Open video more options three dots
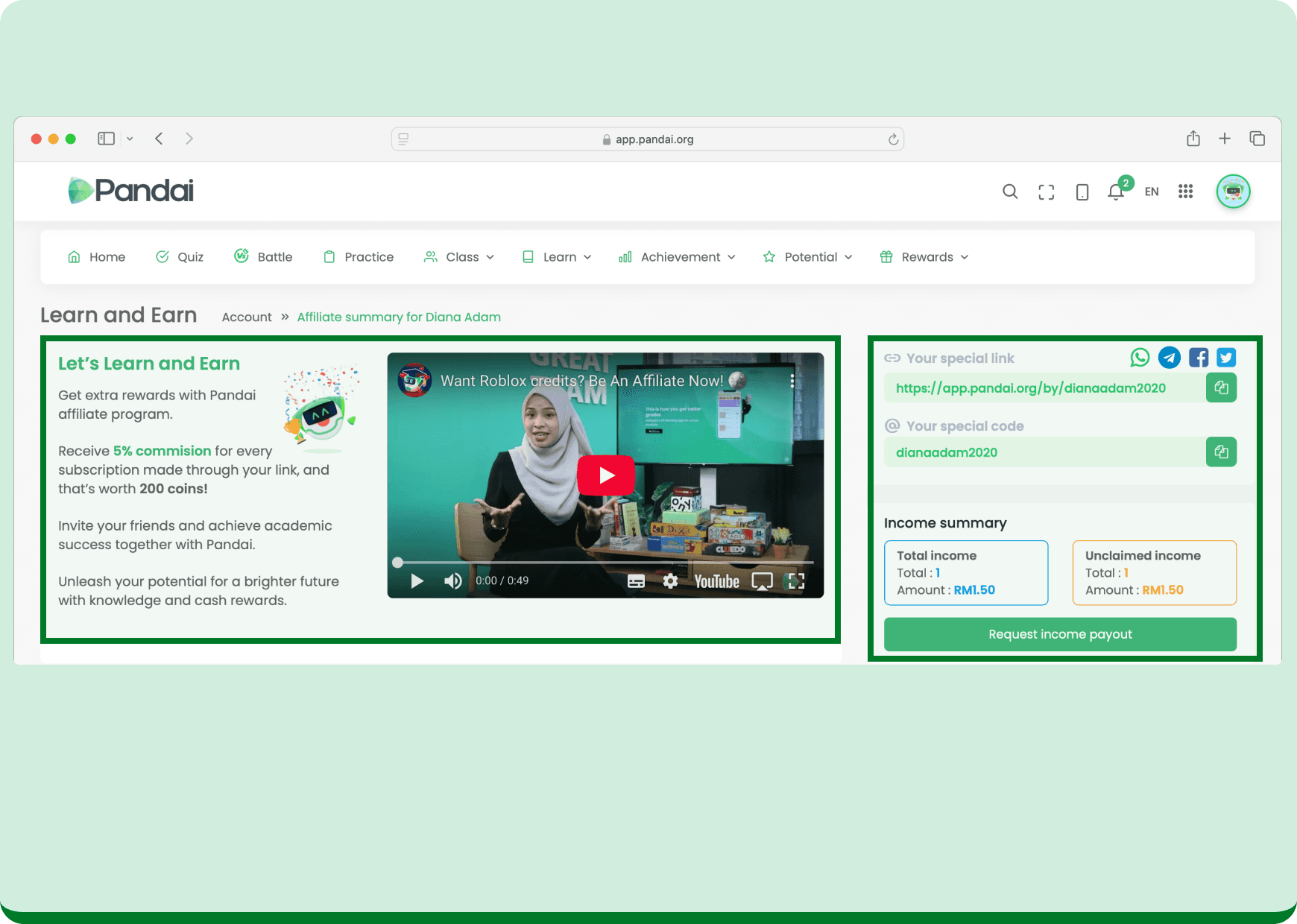This screenshot has width=1297, height=924. coord(792,381)
